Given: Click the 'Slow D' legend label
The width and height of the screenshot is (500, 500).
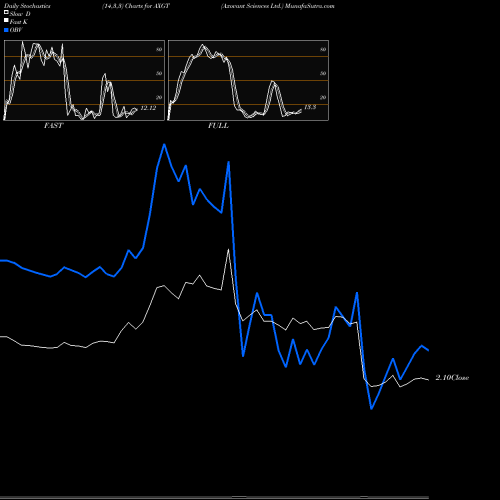Looking at the screenshot, I should click(x=20, y=14).
